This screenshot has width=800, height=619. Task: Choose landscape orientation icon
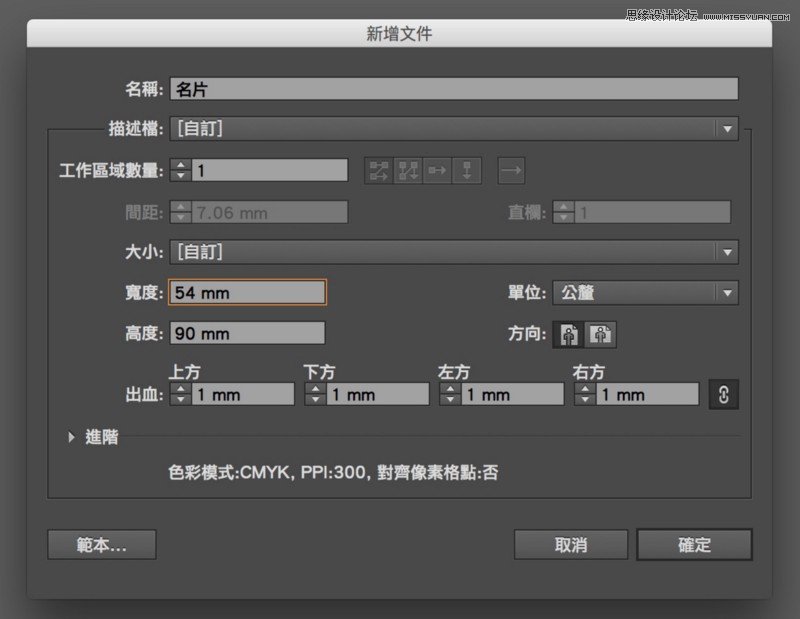coord(601,335)
